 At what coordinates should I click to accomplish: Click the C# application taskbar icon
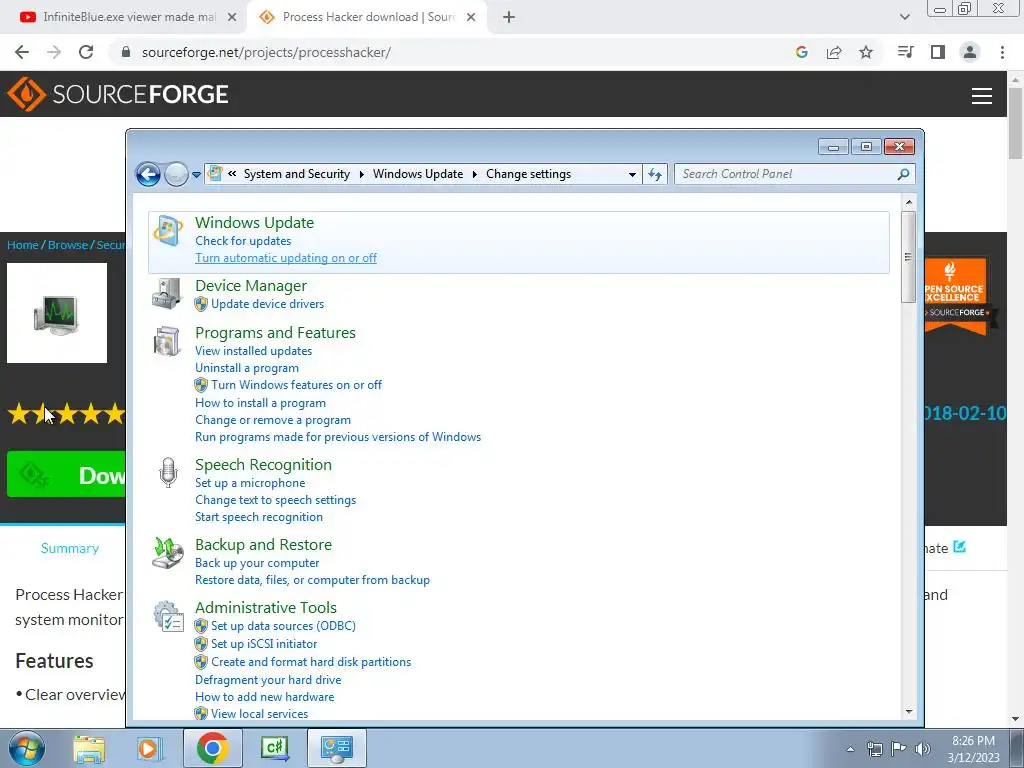coord(275,748)
